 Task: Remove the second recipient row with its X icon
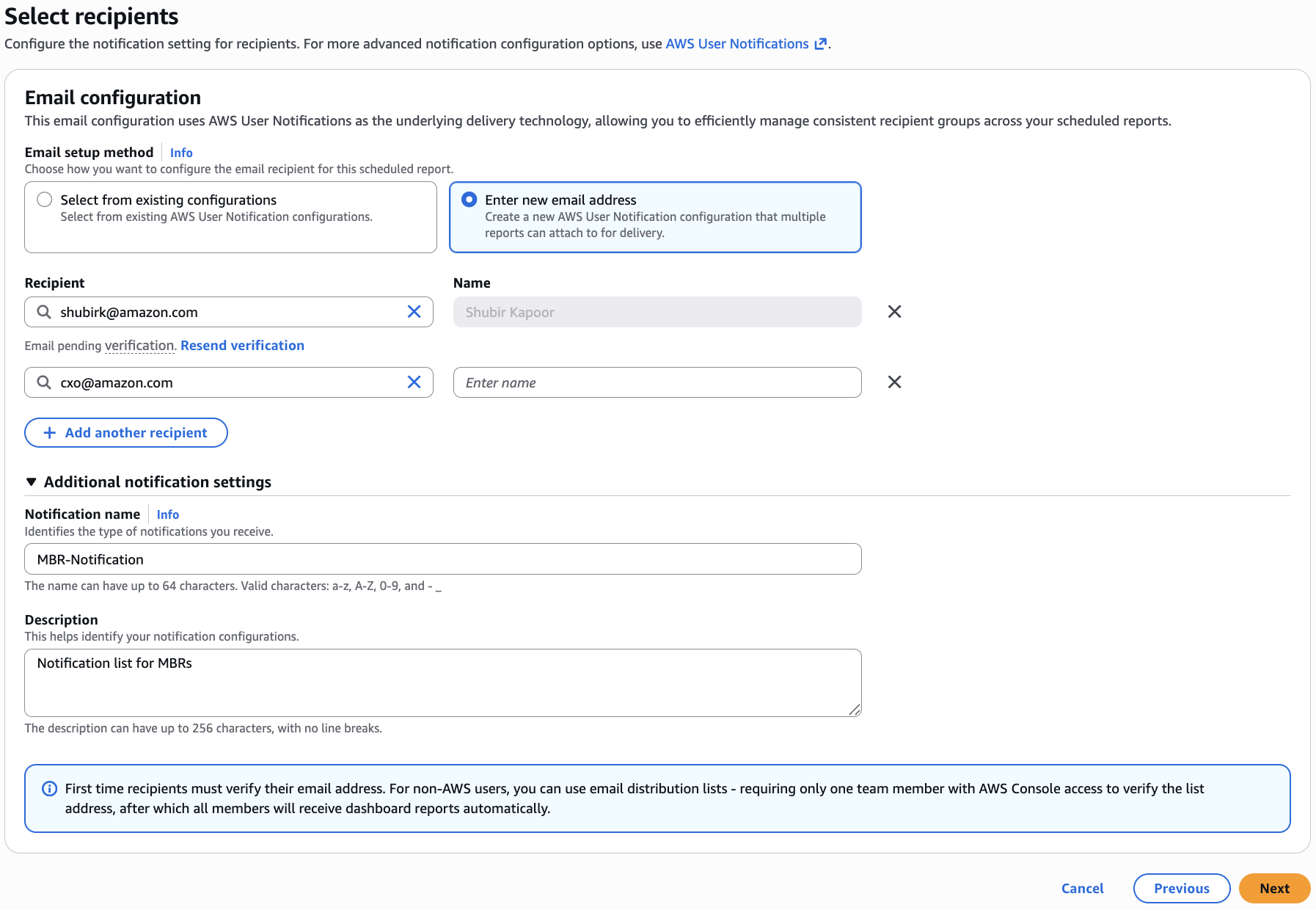pyautogui.click(x=894, y=382)
